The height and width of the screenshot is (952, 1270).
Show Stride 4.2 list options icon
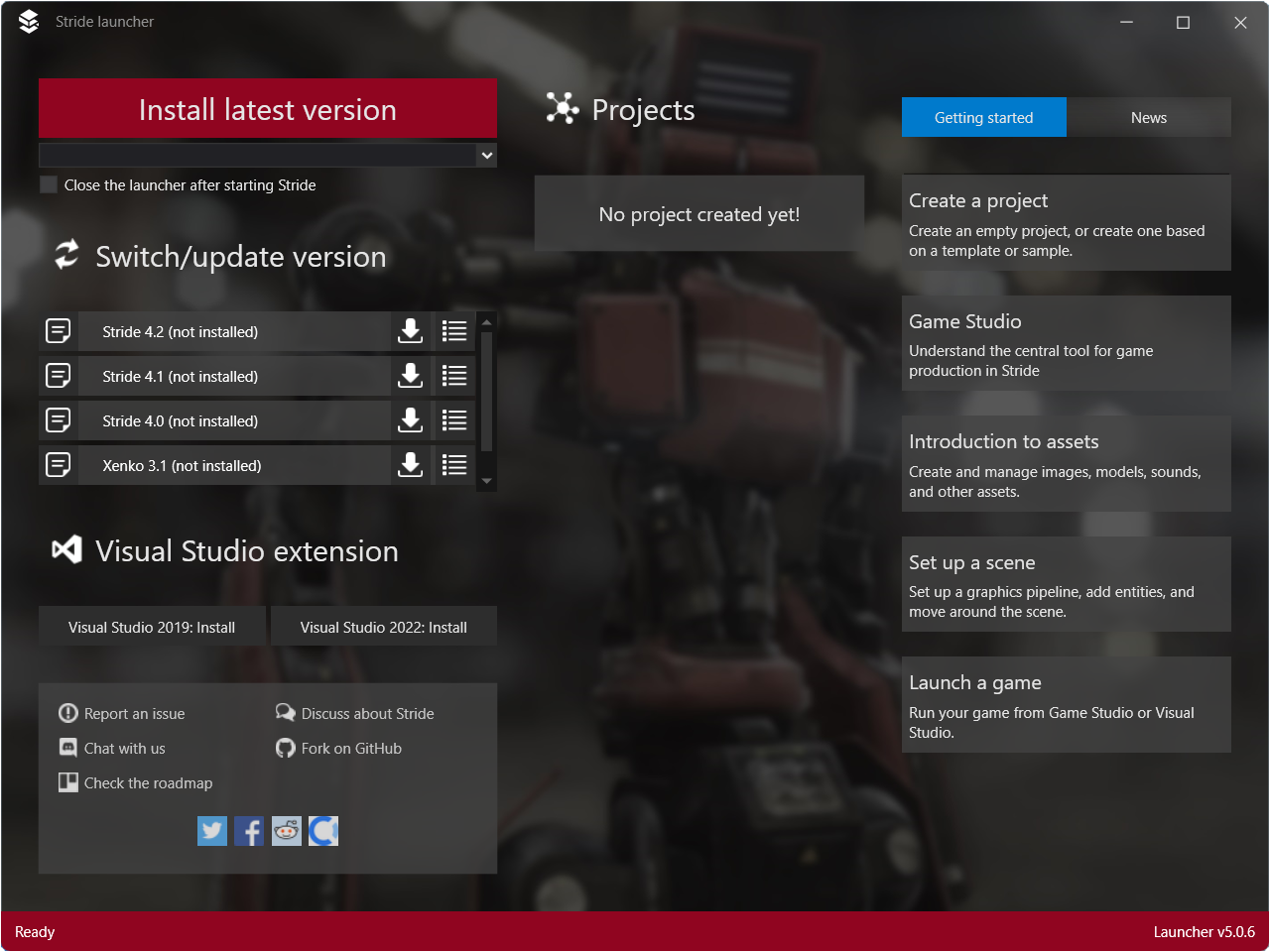(454, 331)
